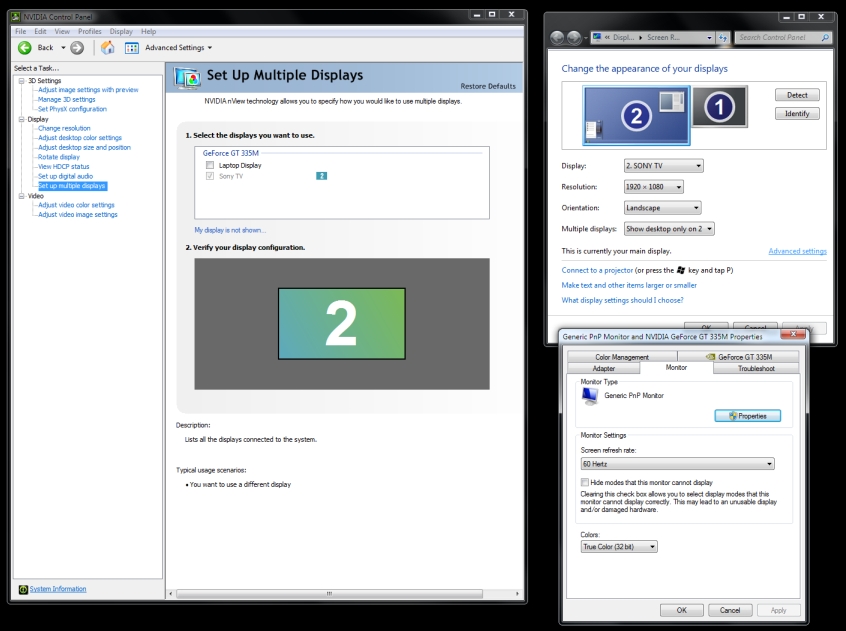846x631 pixels.
Task: Open What display settings should I choose
Action: tap(622, 300)
